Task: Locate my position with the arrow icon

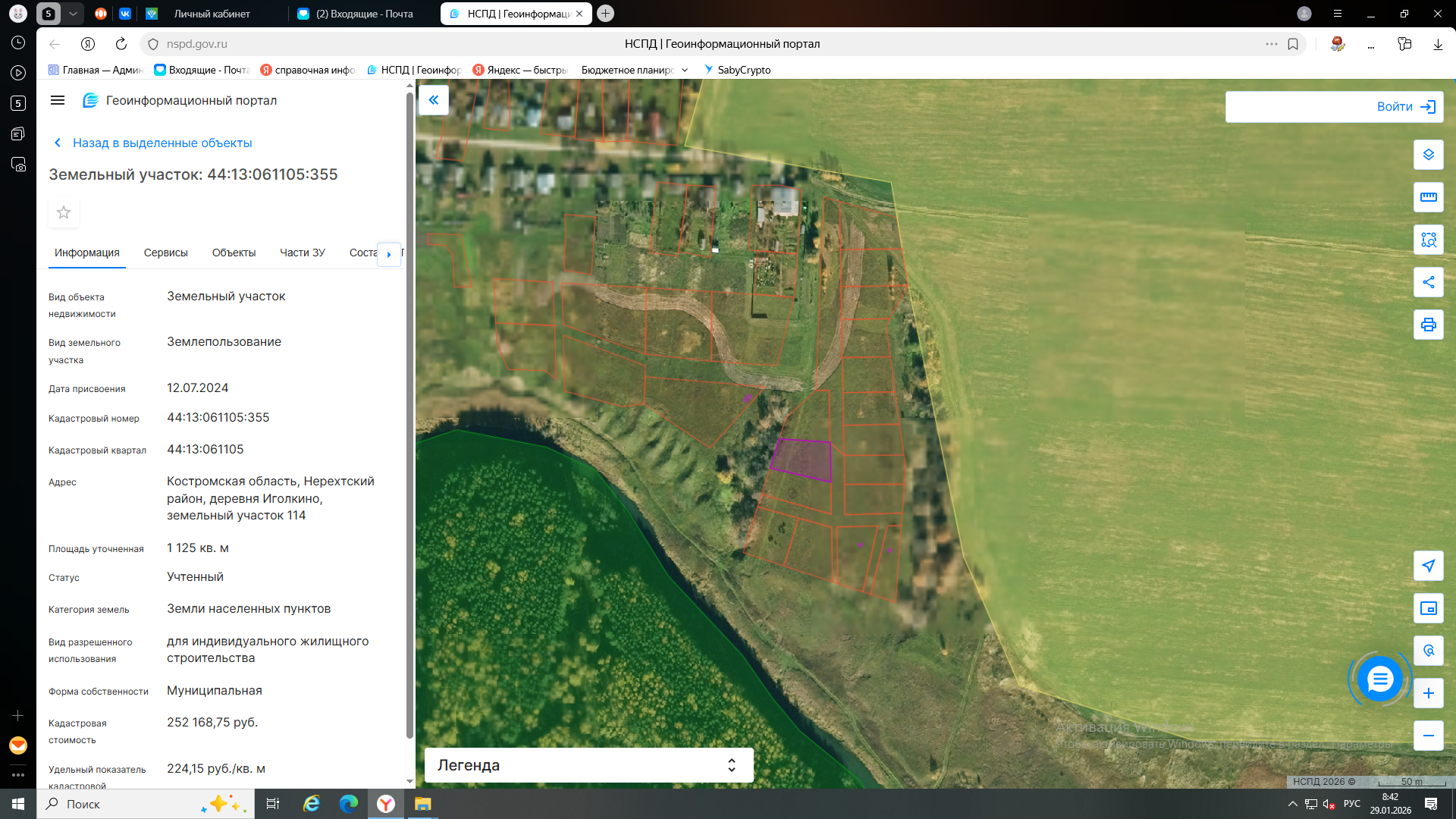Action: click(x=1429, y=566)
